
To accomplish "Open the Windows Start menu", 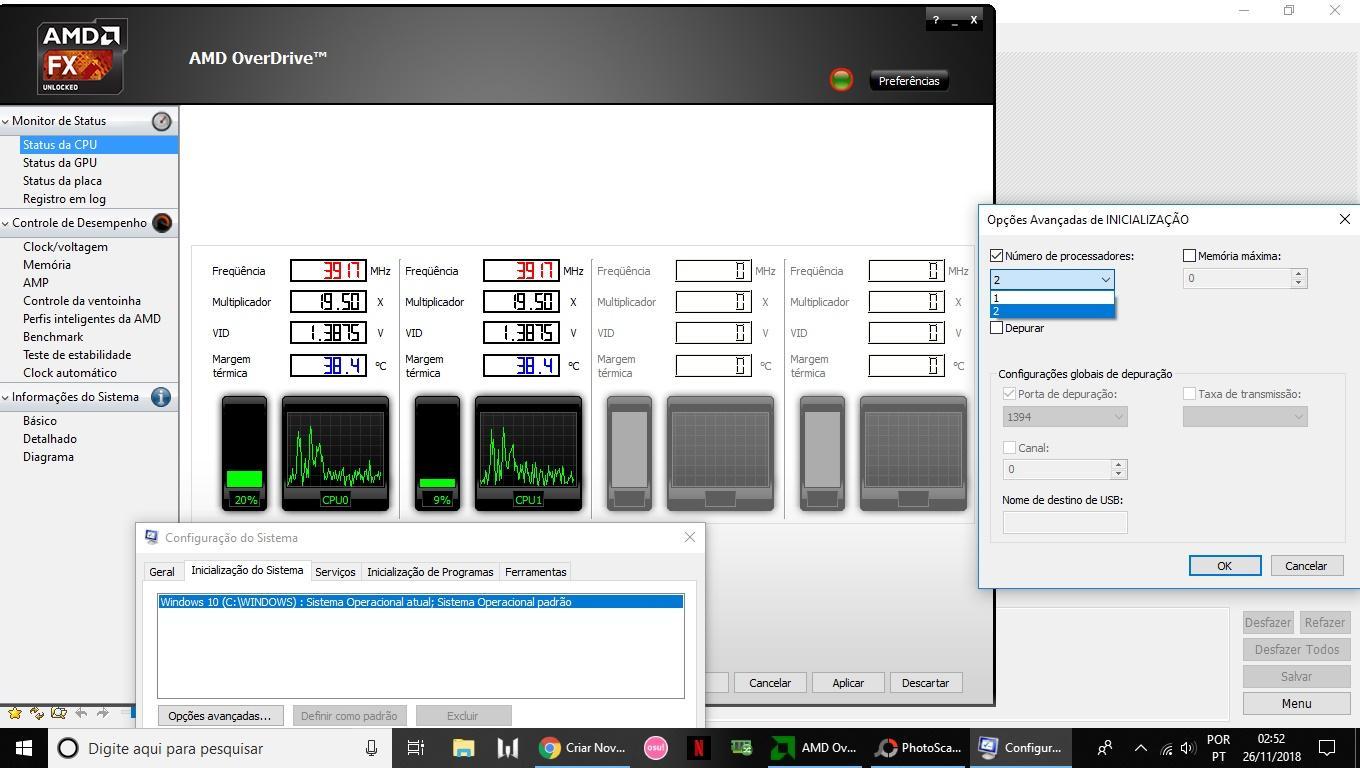I will pyautogui.click(x=23, y=748).
